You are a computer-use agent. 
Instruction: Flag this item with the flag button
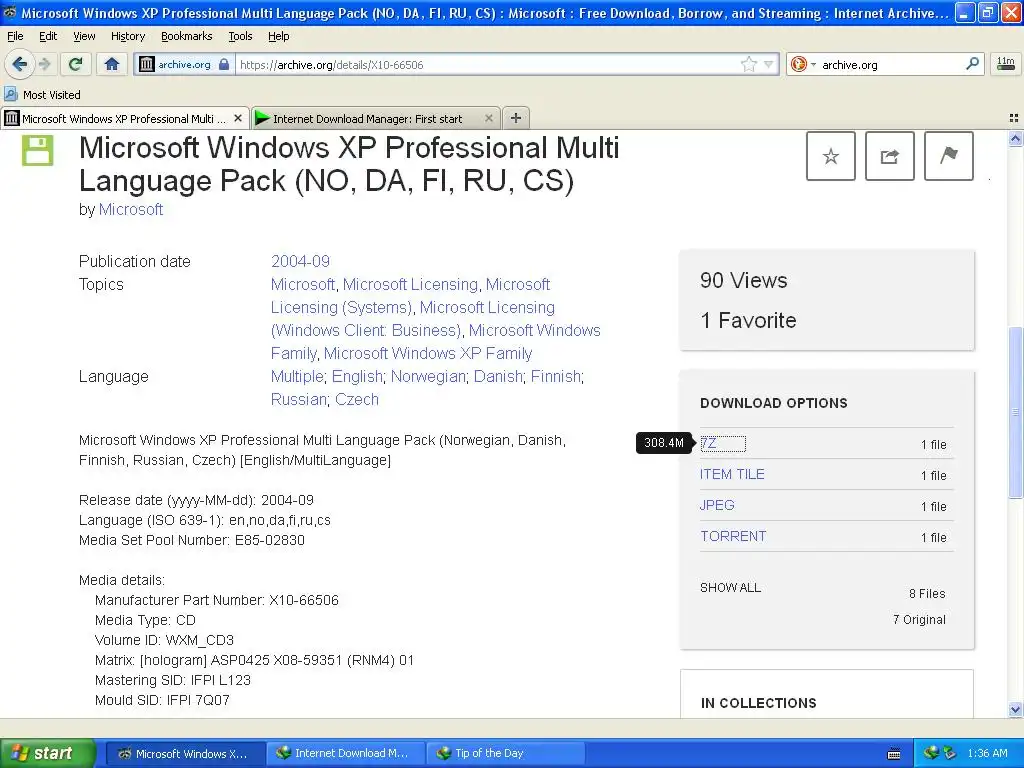pos(949,156)
